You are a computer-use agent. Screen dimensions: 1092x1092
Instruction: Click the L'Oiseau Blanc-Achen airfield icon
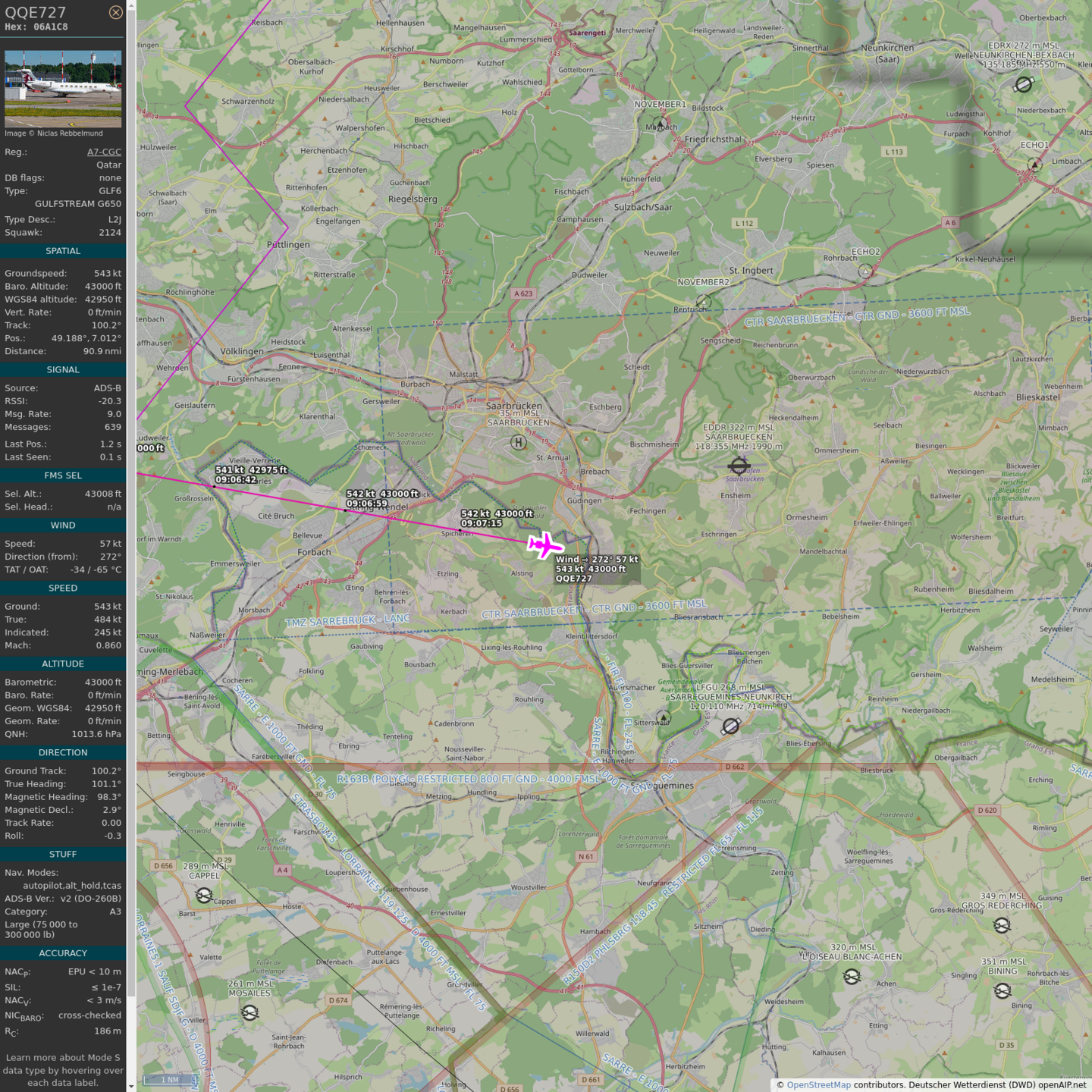click(x=852, y=977)
